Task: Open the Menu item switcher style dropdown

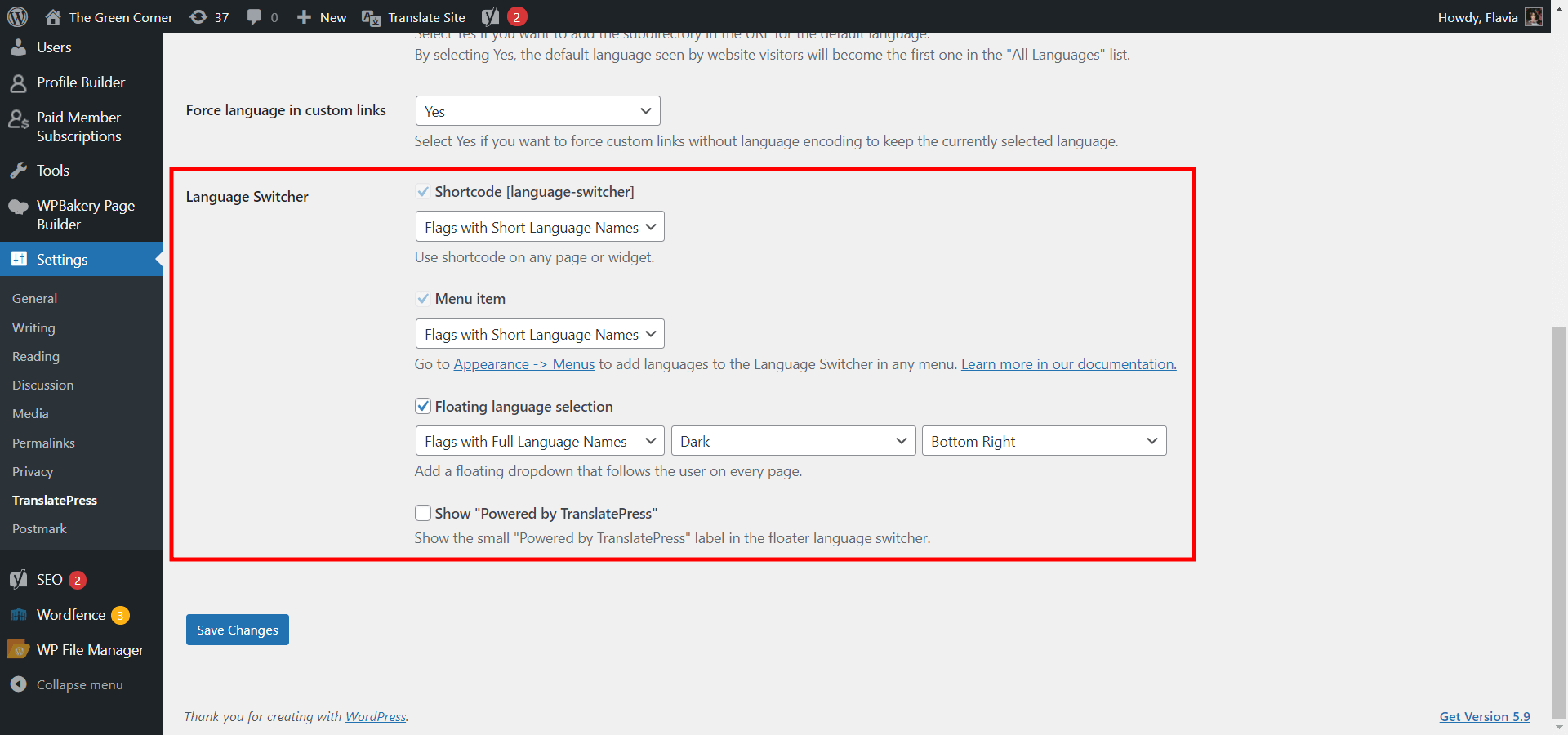Action: [x=540, y=334]
